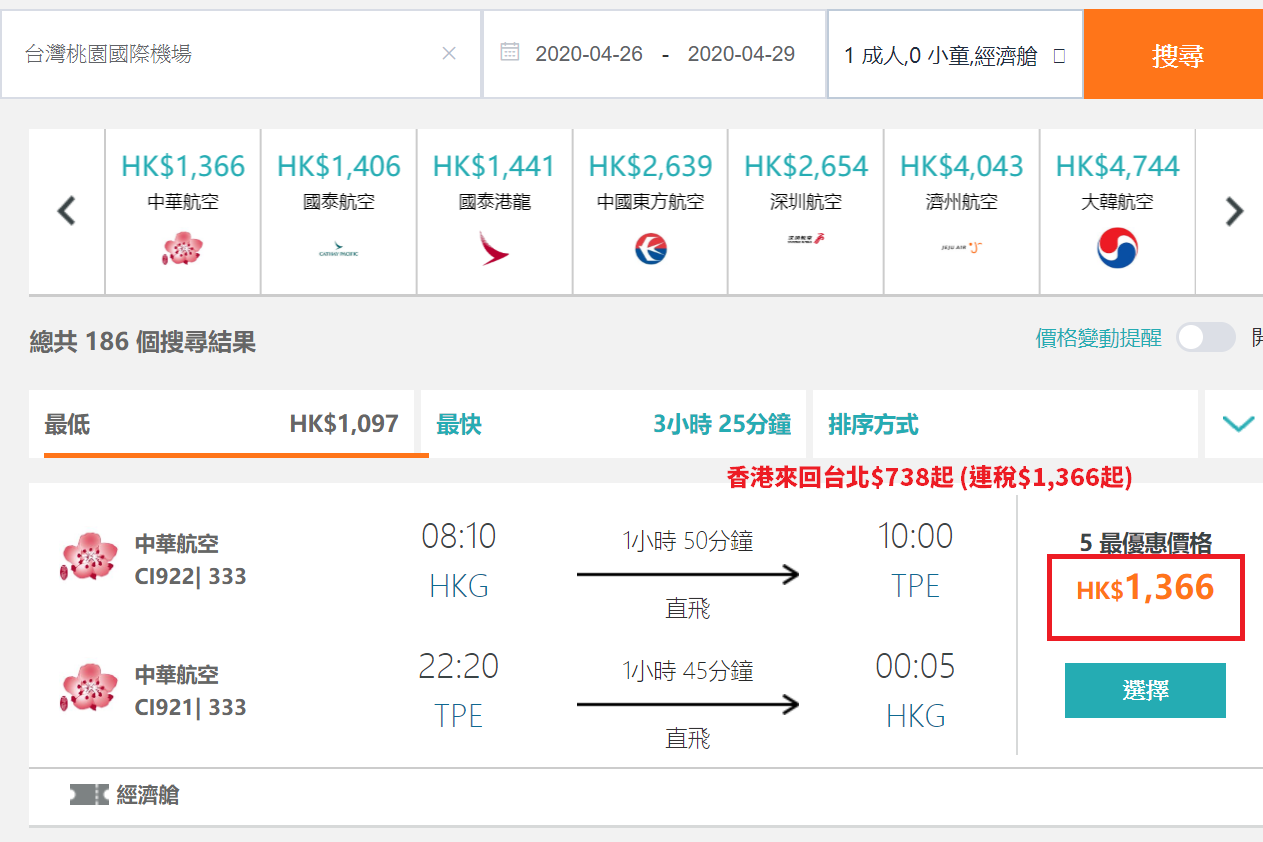This screenshot has height=842, width=1263.
Task: Click the Cathay Pacific logo in carousel
Action: coord(338,252)
